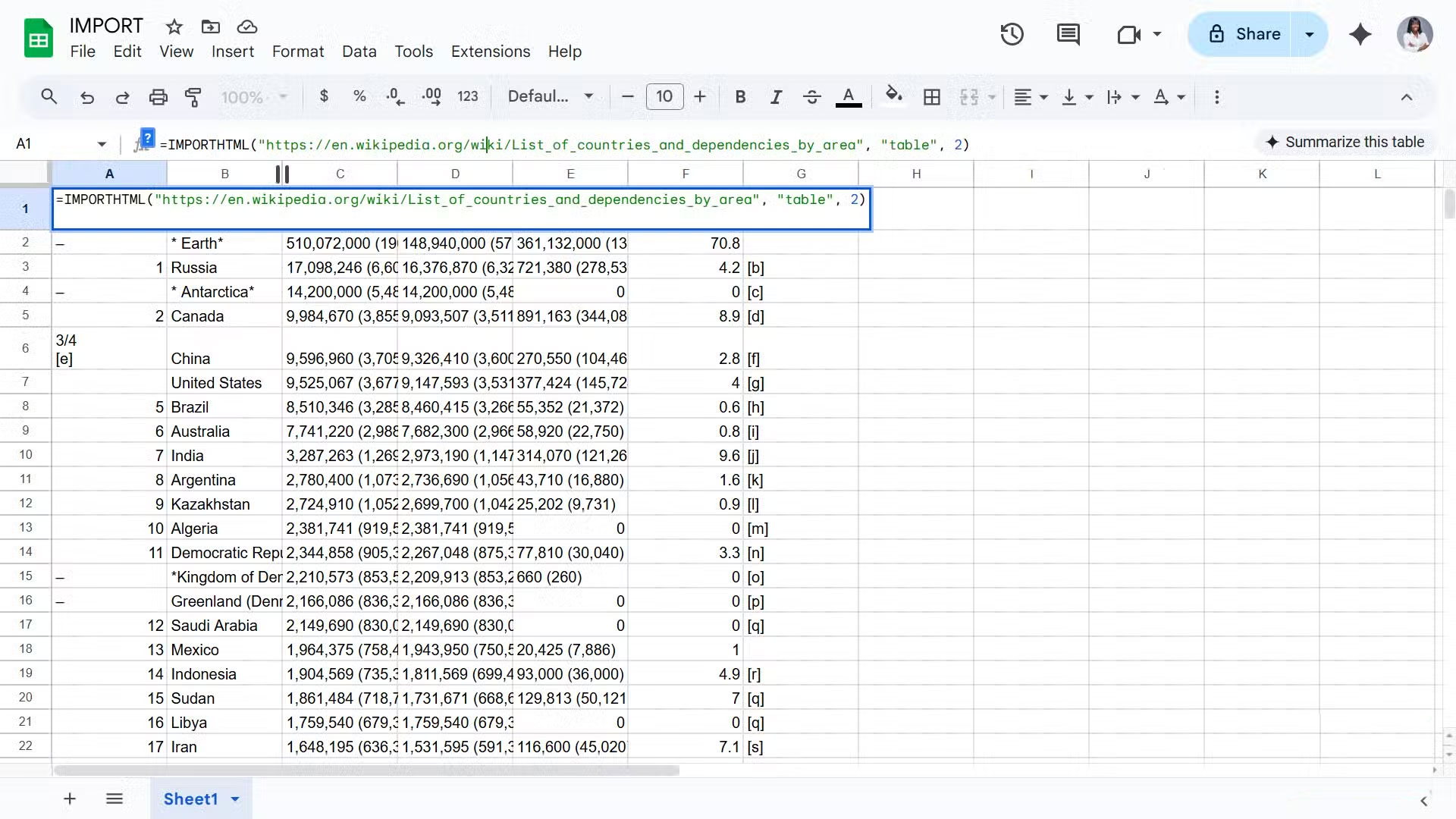Open the merge cells dropdown
Viewport: 1456px width, 819px height.
point(977,96)
